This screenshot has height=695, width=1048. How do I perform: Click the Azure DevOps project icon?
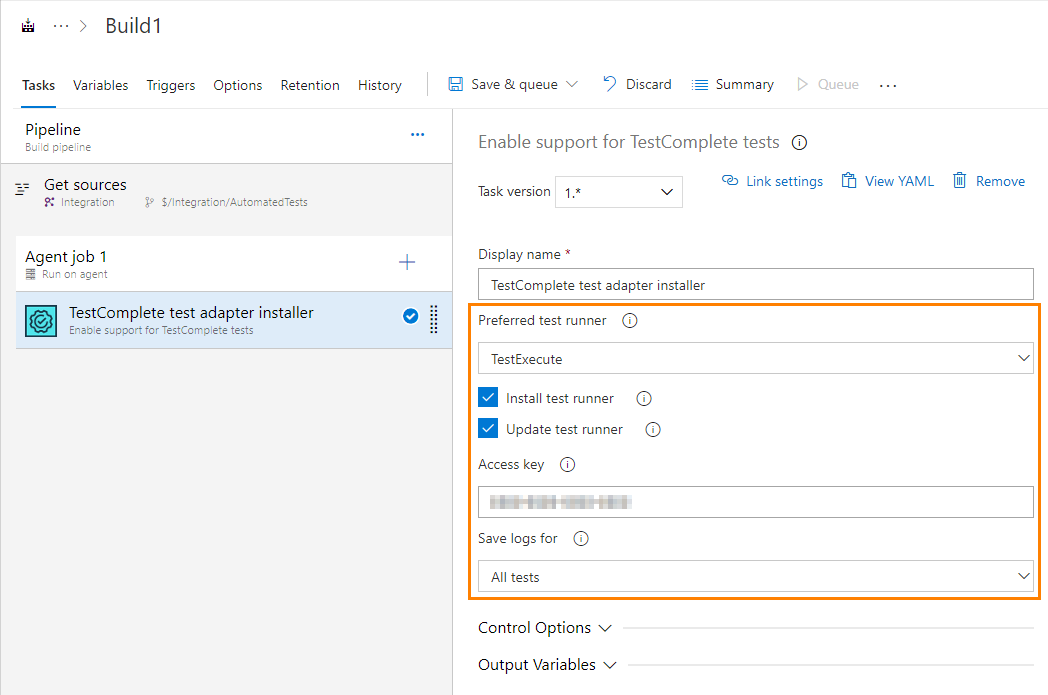click(28, 26)
